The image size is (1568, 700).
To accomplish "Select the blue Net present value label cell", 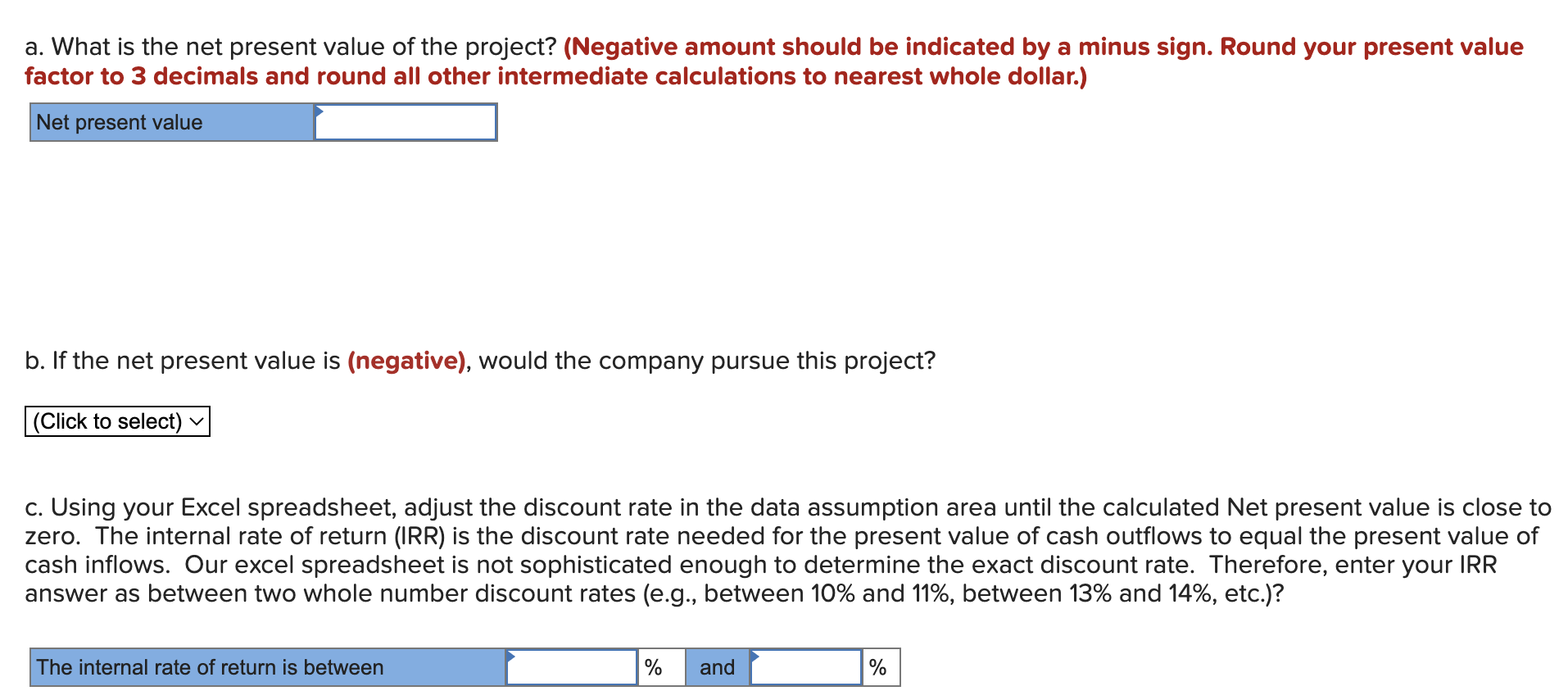I will tap(170, 122).
